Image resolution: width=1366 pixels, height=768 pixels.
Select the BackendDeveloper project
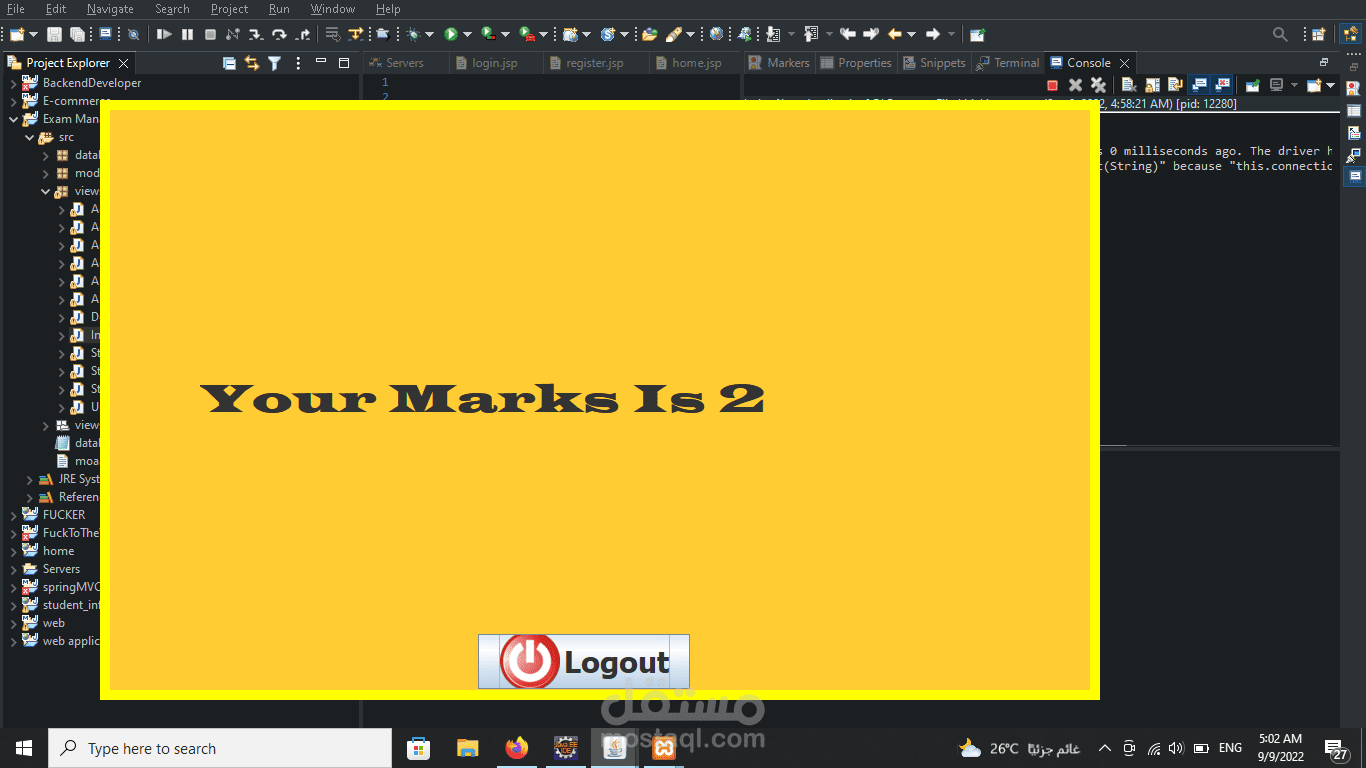[91, 83]
